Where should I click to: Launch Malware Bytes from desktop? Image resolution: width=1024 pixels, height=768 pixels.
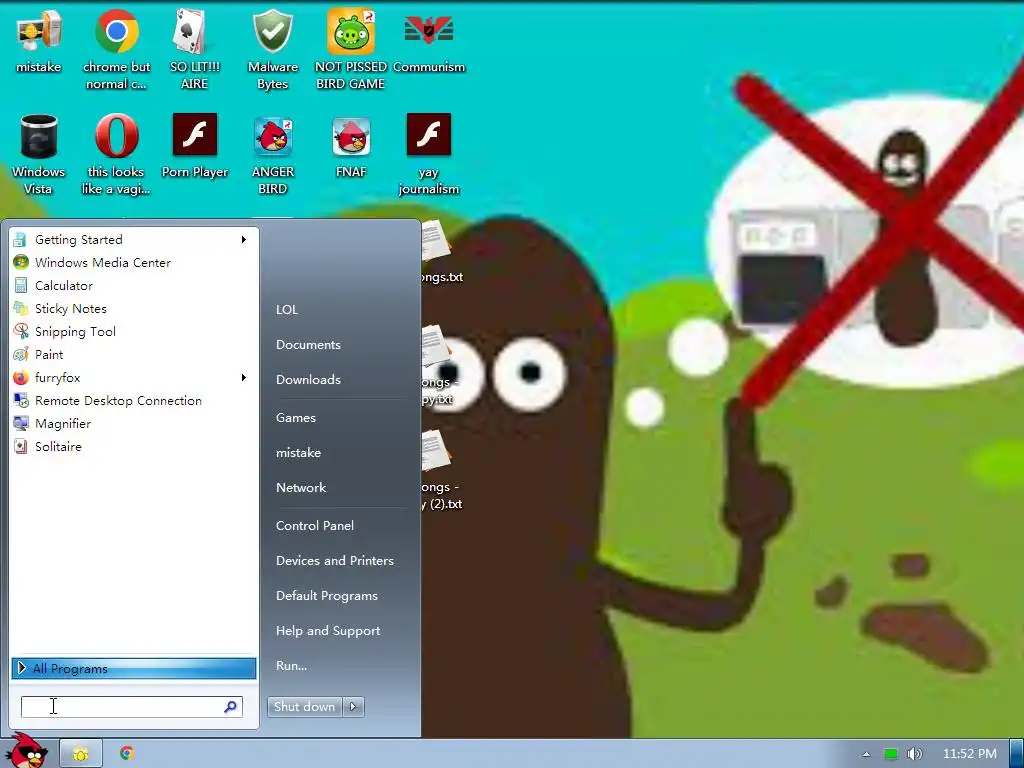[x=272, y=50]
